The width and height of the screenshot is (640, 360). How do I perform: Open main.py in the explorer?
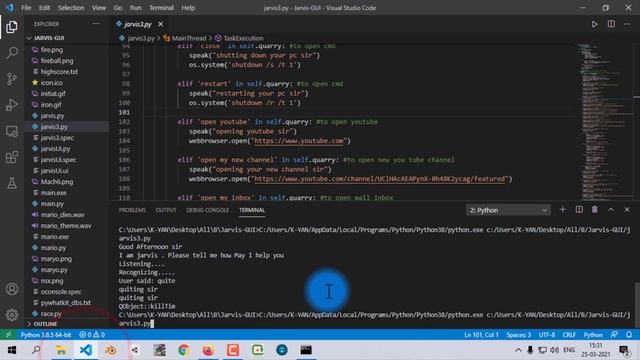tap(52, 203)
